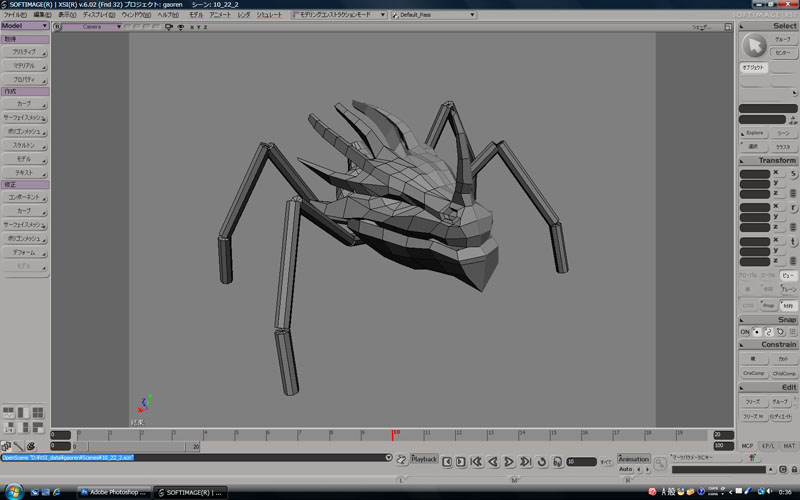Click the Playback button
The width and height of the screenshot is (800, 500).
pyautogui.click(x=425, y=460)
